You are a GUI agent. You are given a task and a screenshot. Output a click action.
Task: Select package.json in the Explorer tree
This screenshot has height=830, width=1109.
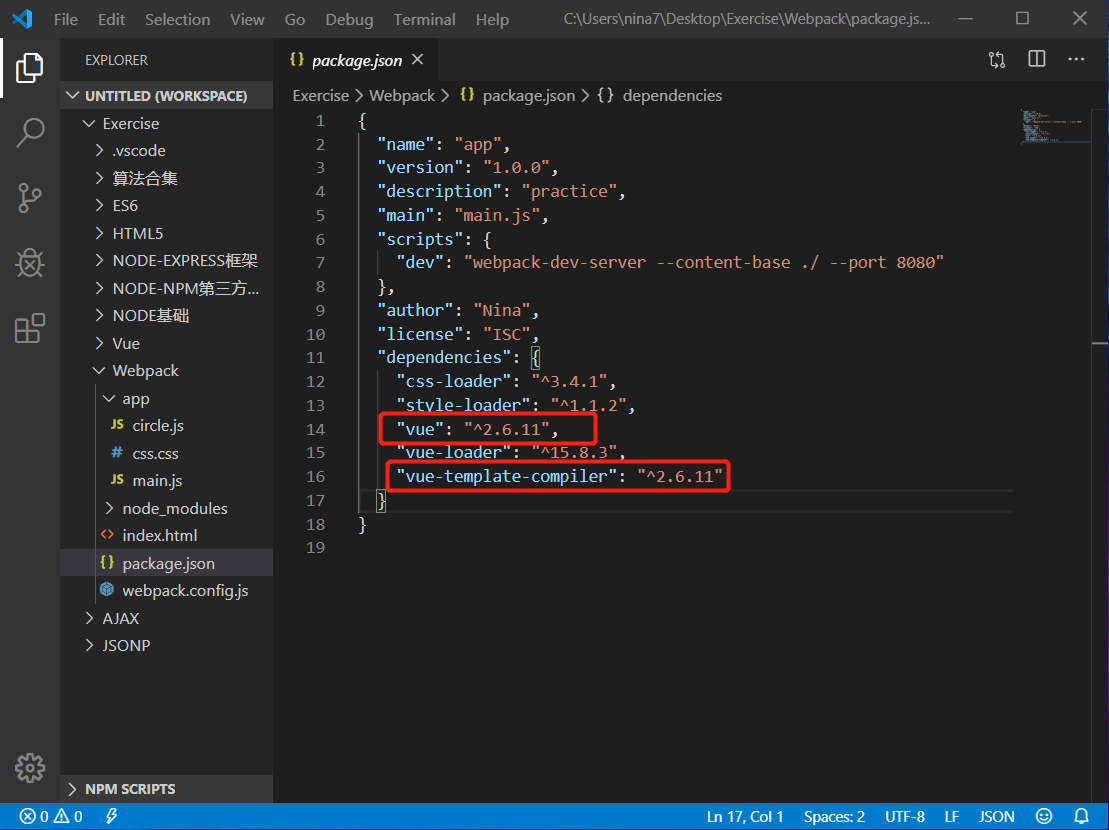[x=168, y=563]
